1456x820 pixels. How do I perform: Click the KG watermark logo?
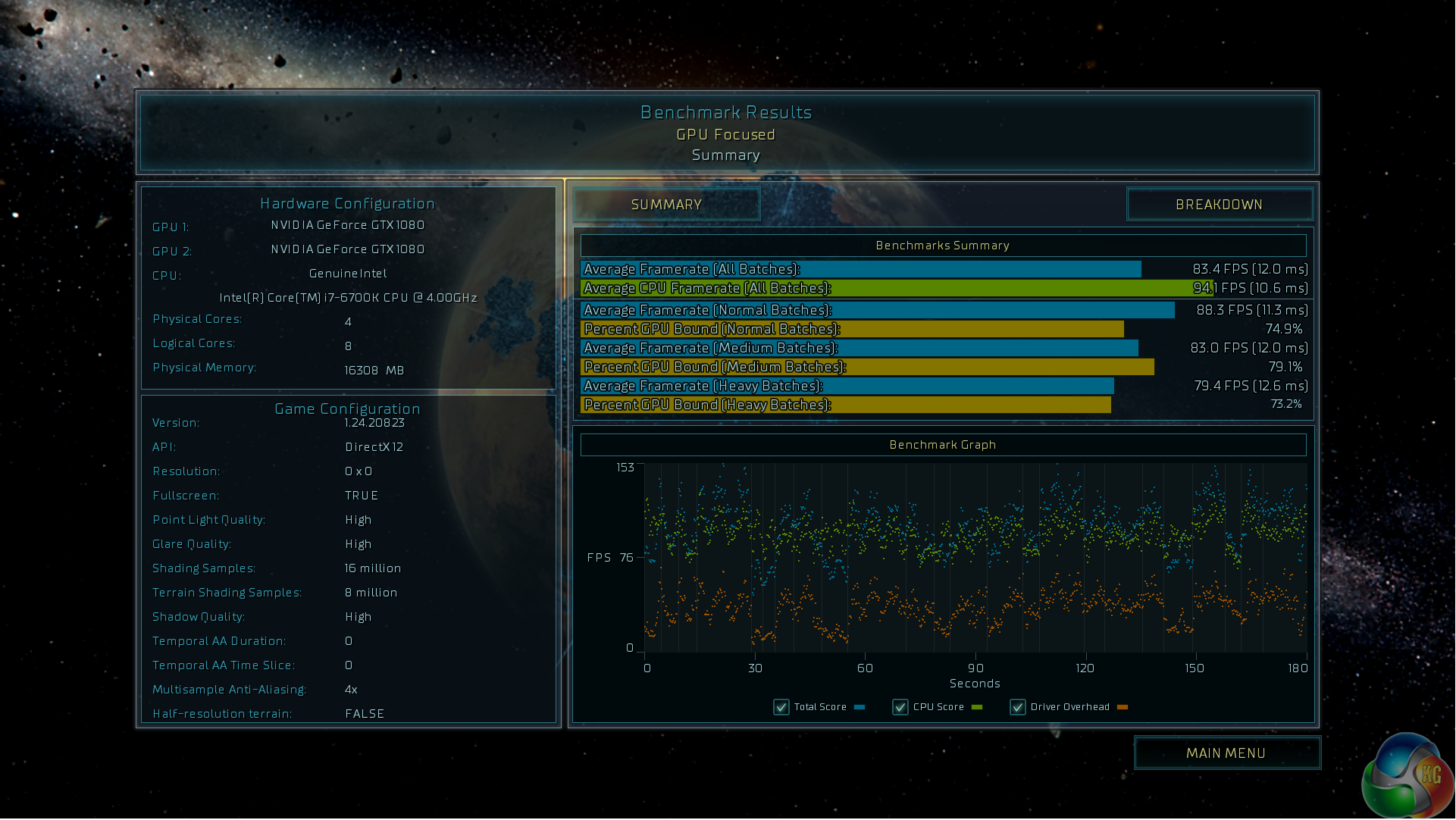1408,777
